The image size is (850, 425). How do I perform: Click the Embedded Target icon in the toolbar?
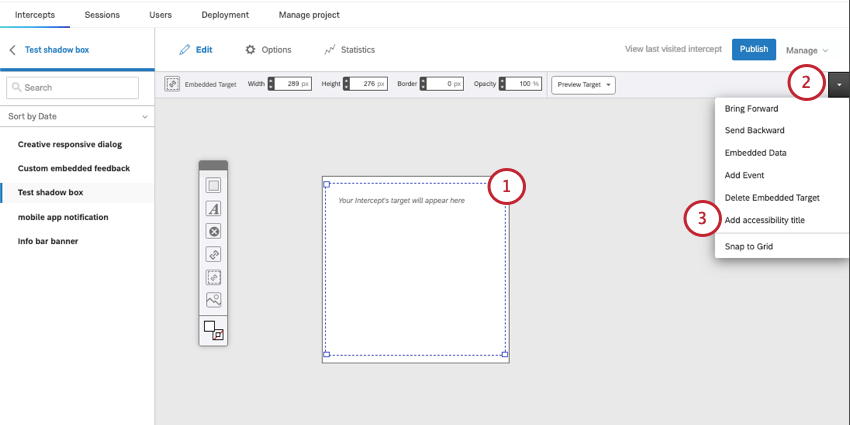pyautogui.click(x=172, y=85)
